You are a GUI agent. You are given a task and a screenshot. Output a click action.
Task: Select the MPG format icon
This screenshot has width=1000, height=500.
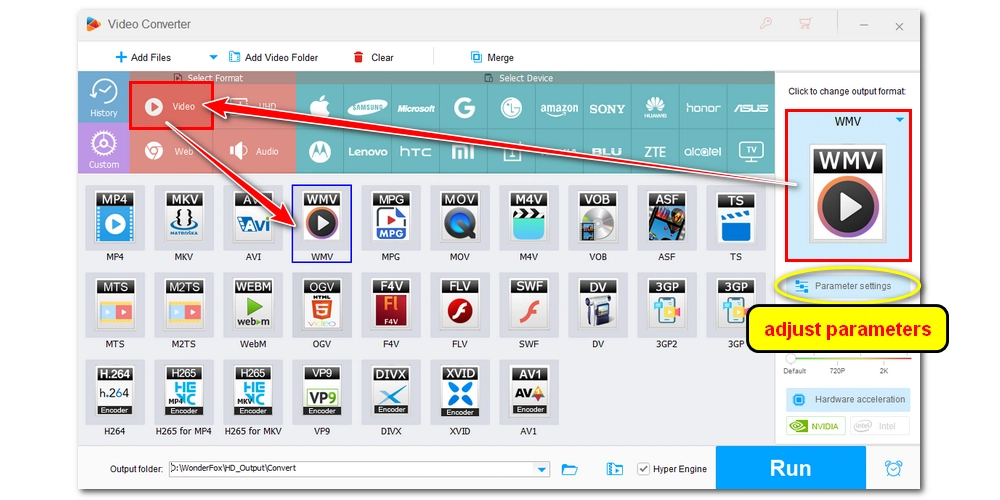coord(390,217)
